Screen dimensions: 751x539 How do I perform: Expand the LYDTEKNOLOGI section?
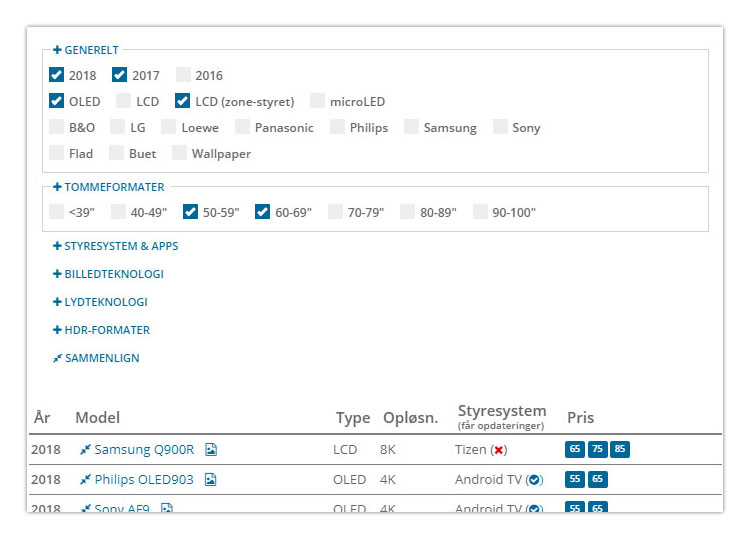100,302
